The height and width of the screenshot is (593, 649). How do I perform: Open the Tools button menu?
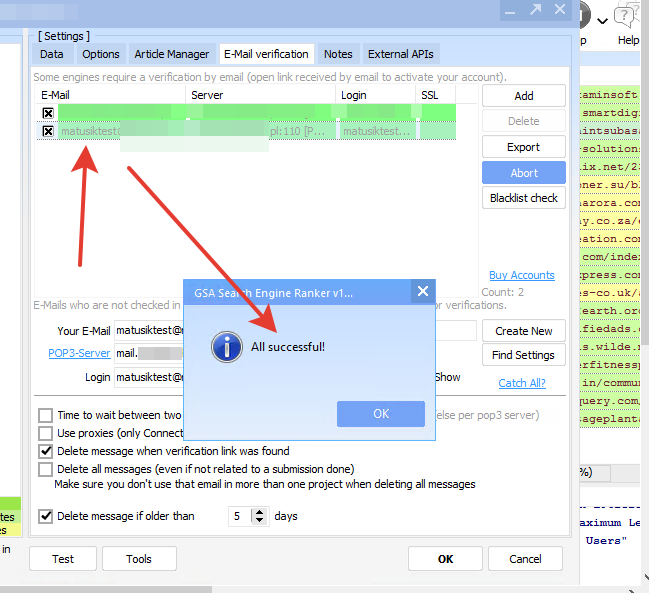pyautogui.click(x=139, y=559)
